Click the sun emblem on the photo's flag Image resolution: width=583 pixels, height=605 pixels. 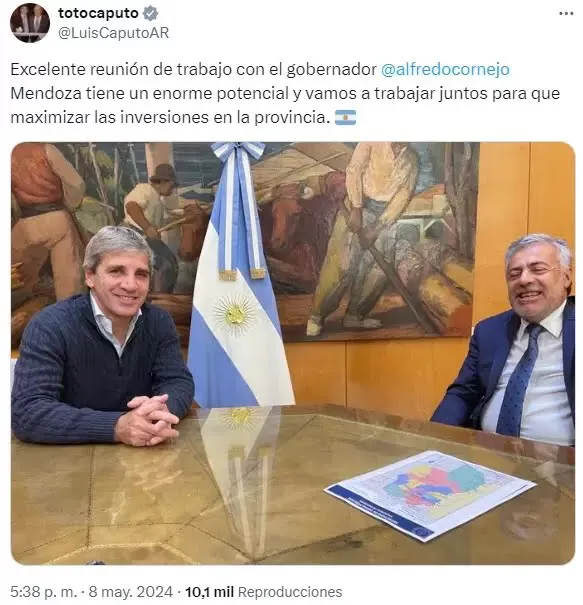coord(234,313)
